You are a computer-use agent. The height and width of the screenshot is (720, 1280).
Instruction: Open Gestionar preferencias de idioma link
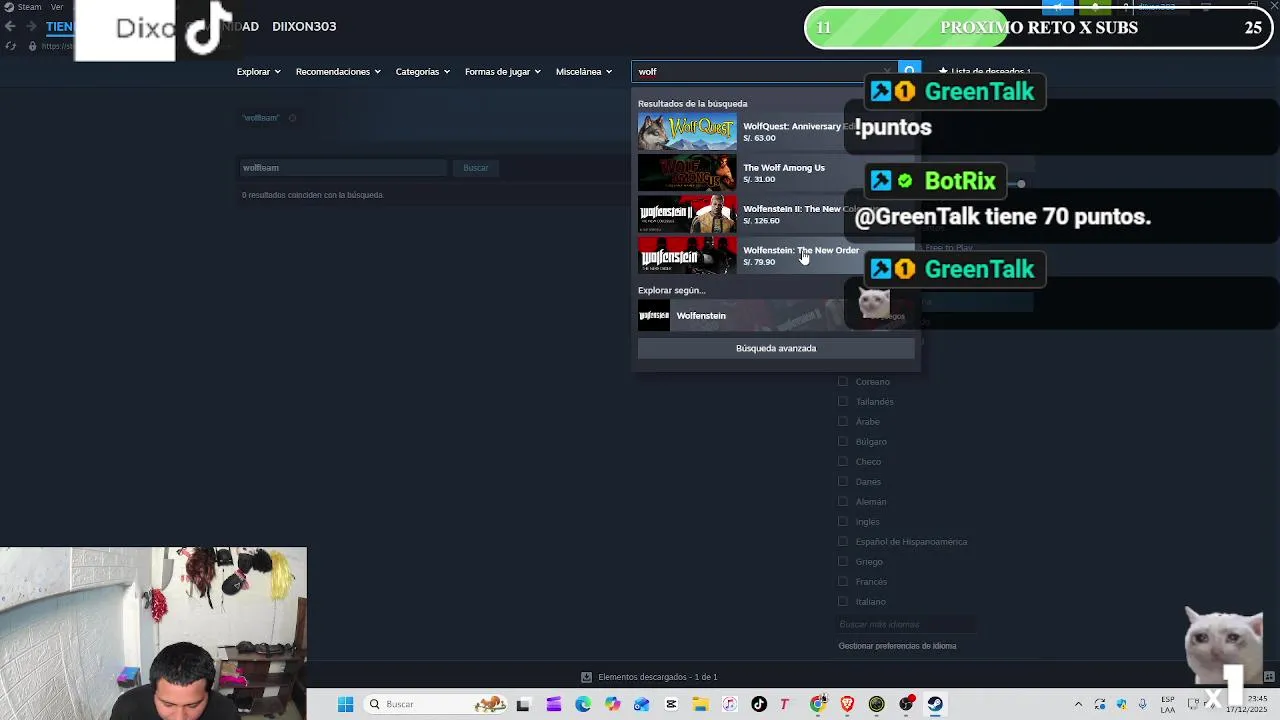click(897, 646)
